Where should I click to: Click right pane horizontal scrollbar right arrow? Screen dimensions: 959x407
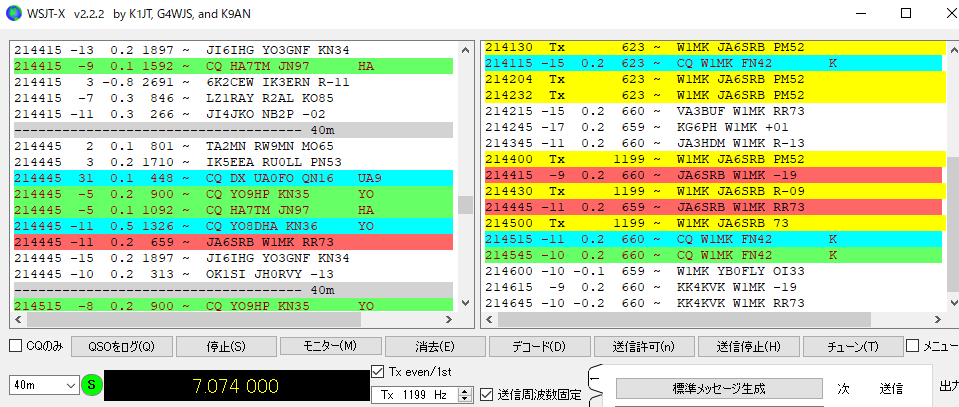[x=939, y=319]
